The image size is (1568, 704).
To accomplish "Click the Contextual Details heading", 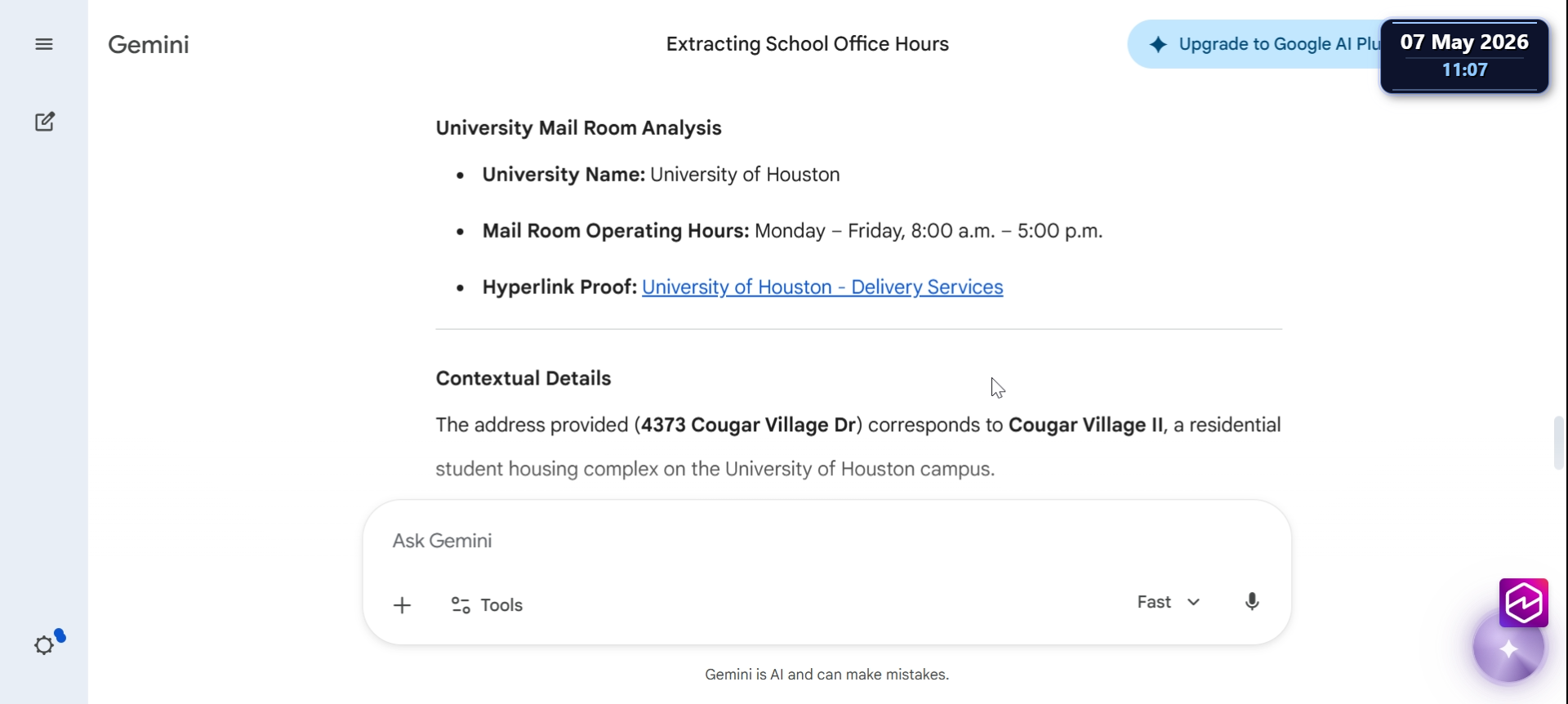I will [x=523, y=378].
